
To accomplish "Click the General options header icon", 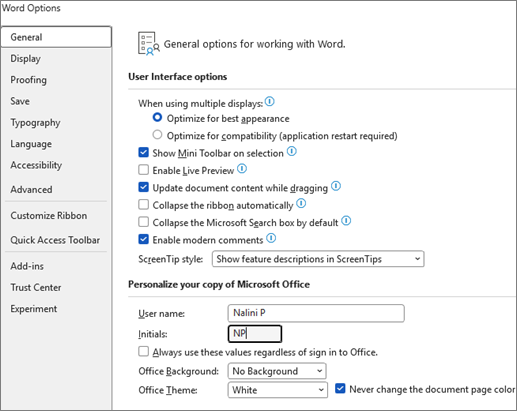I will tap(149, 43).
